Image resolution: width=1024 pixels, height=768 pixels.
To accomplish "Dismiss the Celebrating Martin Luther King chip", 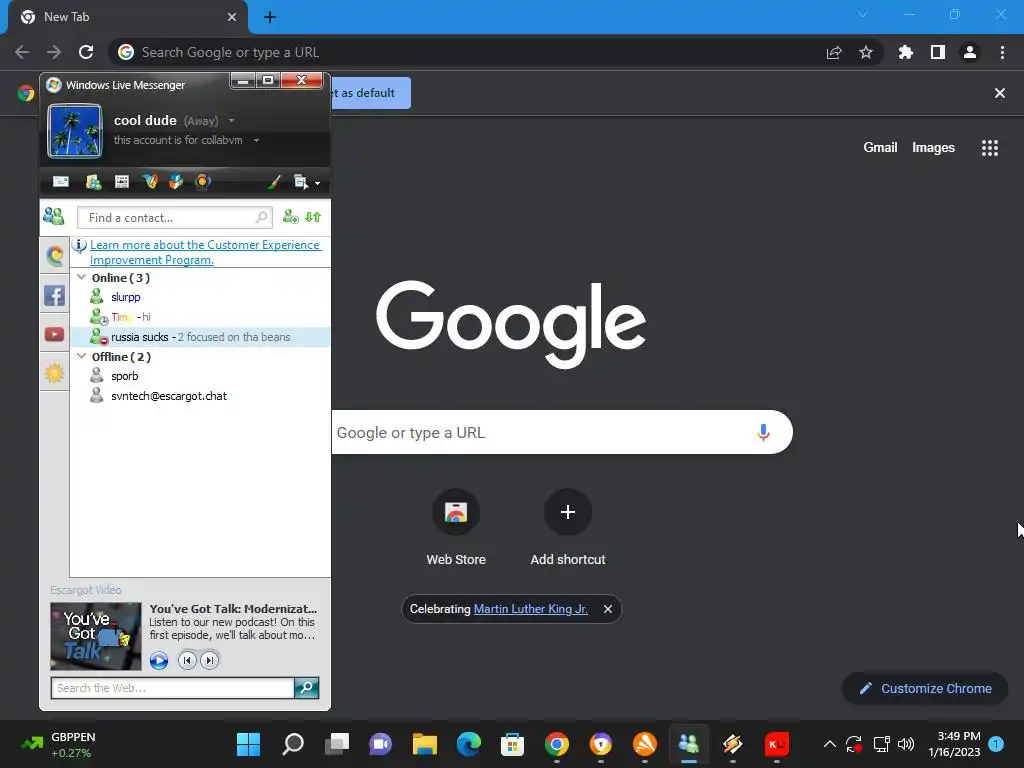I will pyautogui.click(x=608, y=609).
